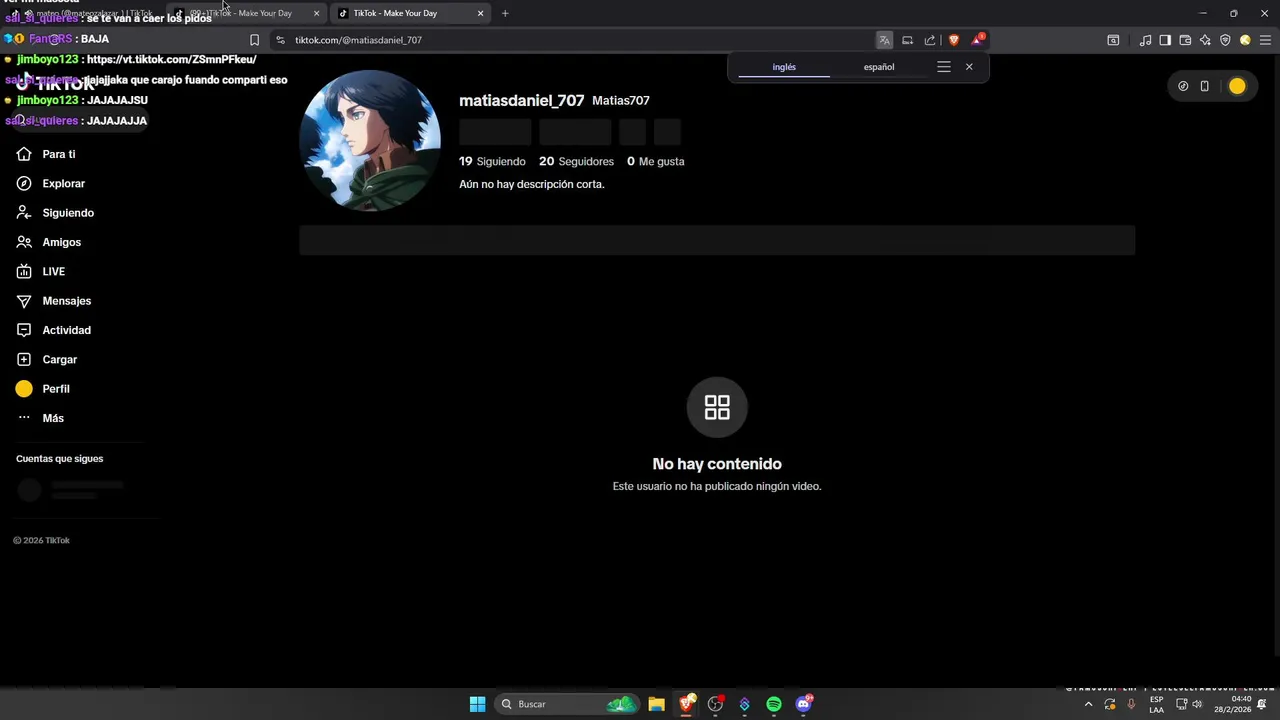This screenshot has width=1280, height=720.
Task: Open browser profile avatar in toolbar
Action: [x=1245, y=40]
